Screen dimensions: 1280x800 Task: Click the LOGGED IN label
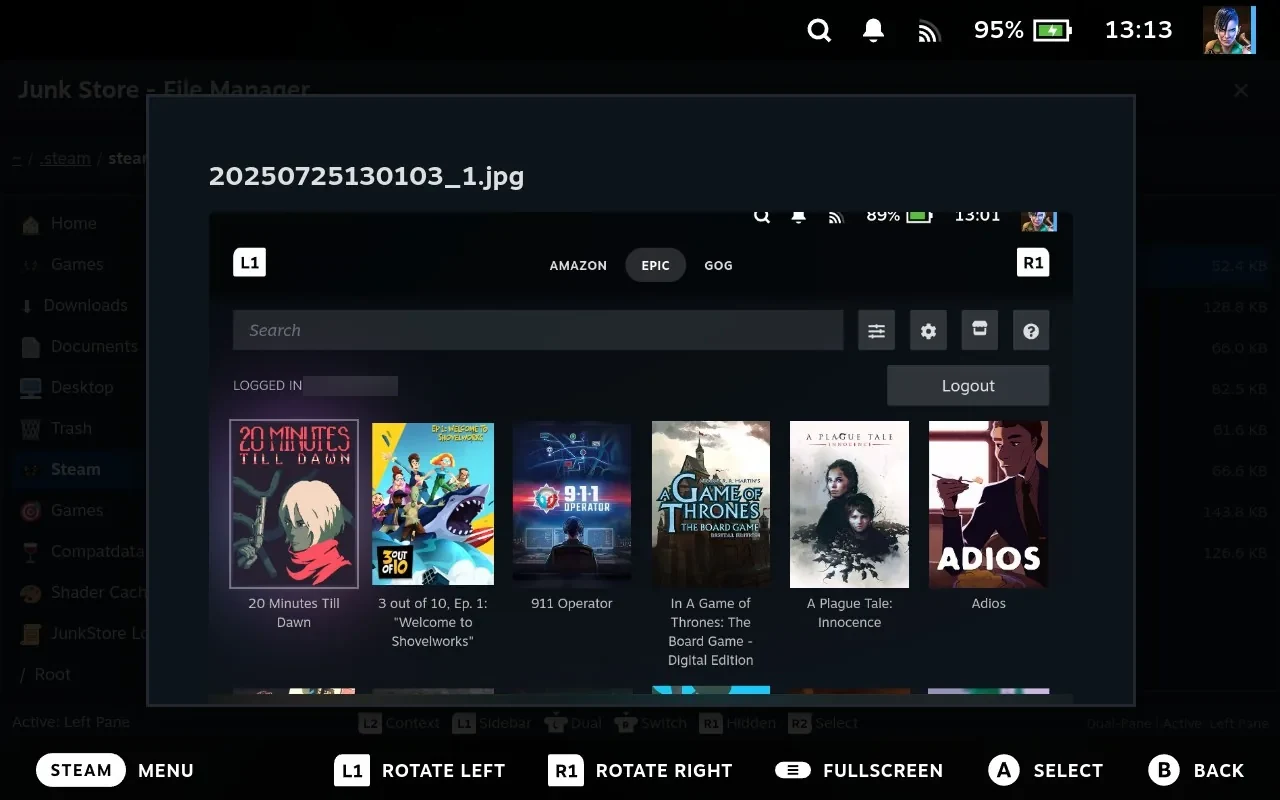click(x=267, y=386)
